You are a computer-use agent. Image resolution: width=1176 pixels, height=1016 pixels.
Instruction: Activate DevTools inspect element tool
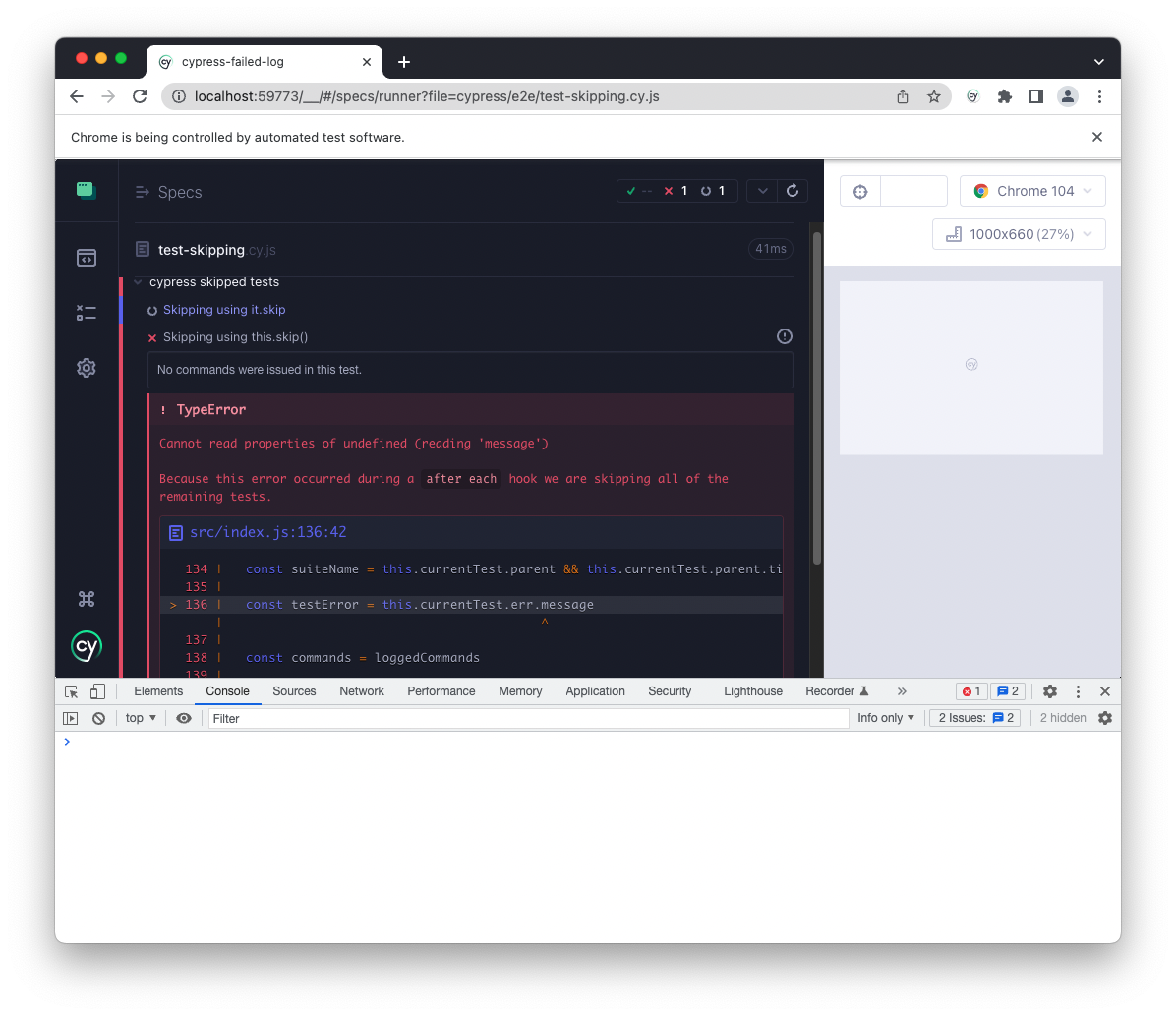pos(71,691)
